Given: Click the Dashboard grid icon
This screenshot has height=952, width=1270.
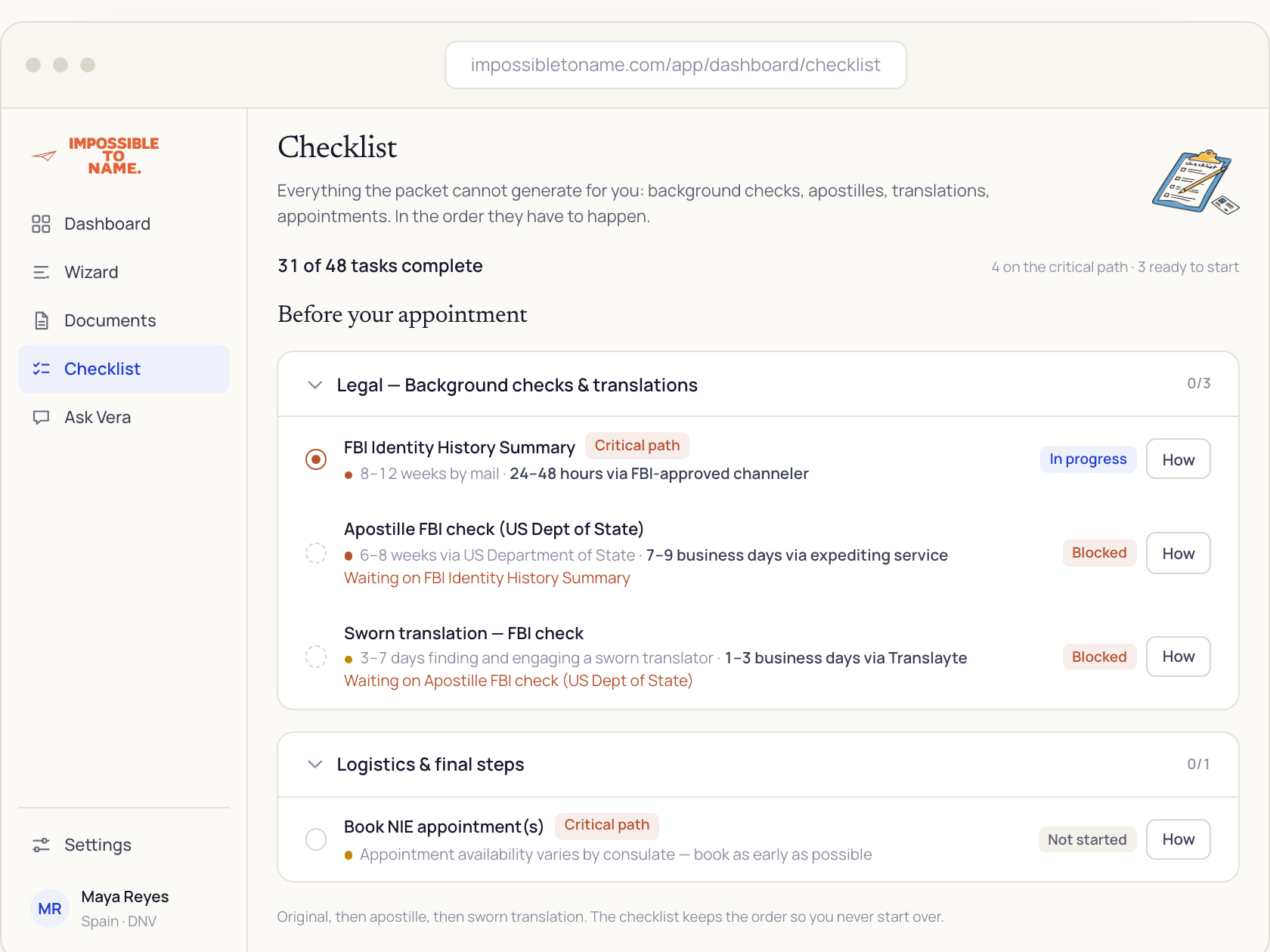Looking at the screenshot, I should 41,224.
